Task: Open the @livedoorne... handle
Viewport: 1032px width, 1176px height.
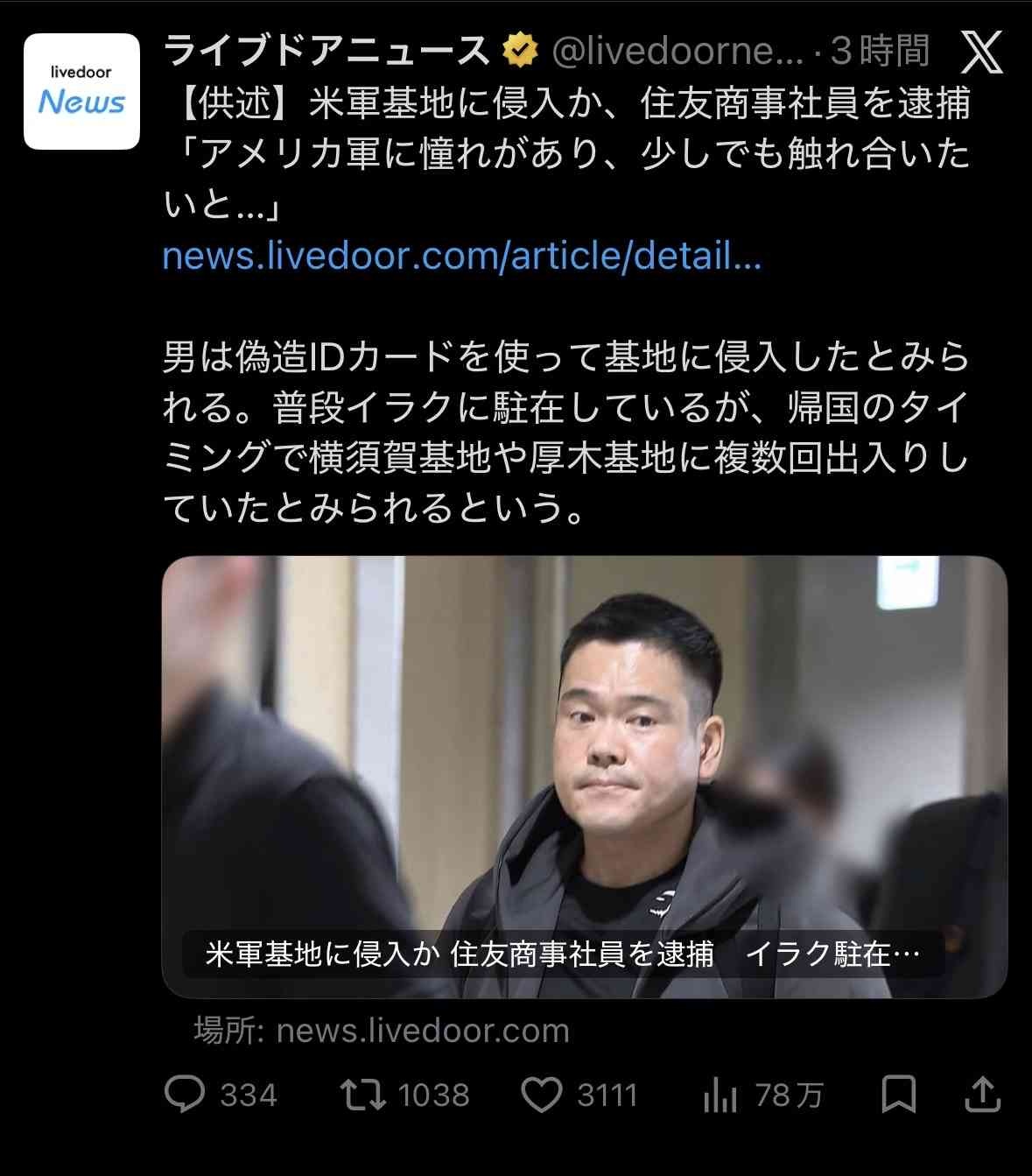Action: (677, 52)
